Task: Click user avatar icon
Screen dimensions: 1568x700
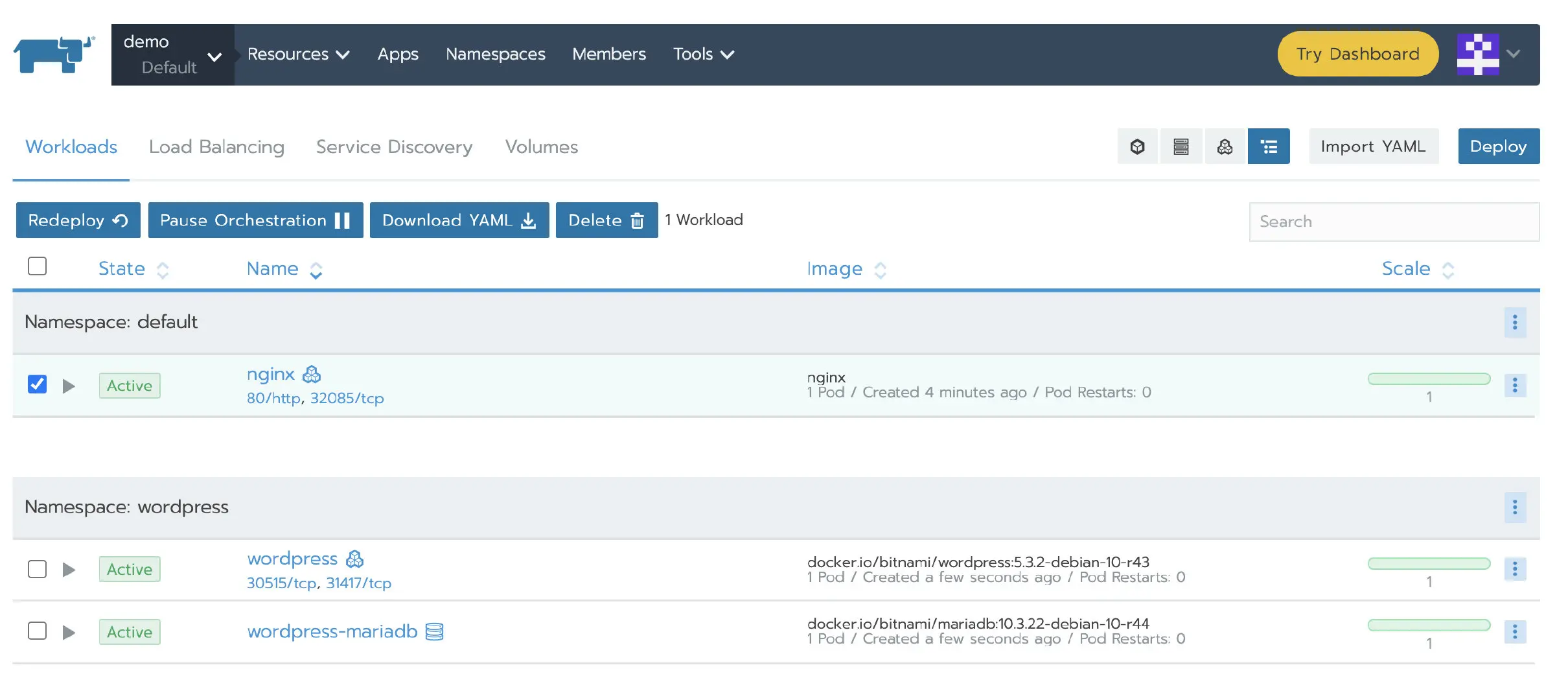Action: click(1477, 54)
